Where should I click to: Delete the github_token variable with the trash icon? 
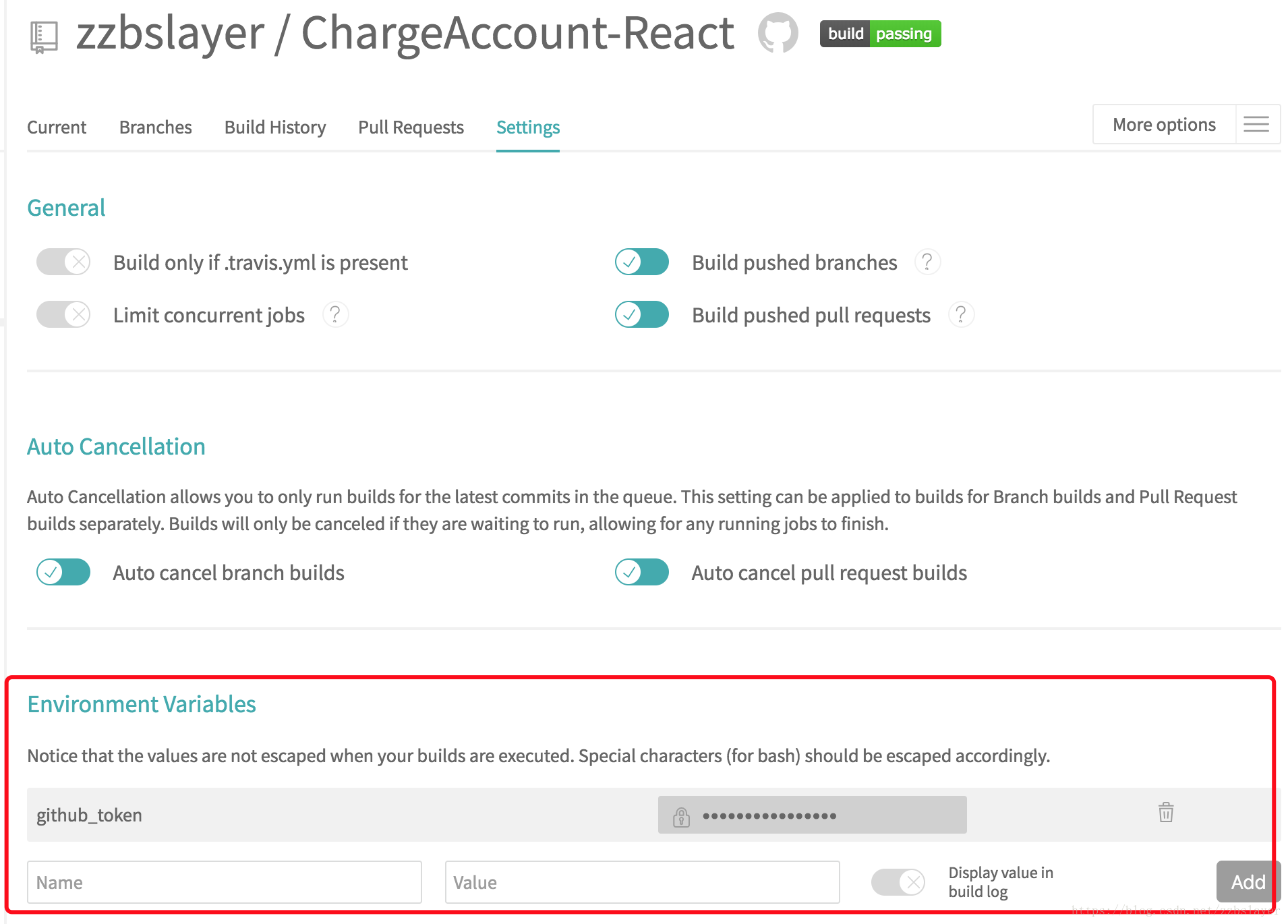pyautogui.click(x=1166, y=812)
